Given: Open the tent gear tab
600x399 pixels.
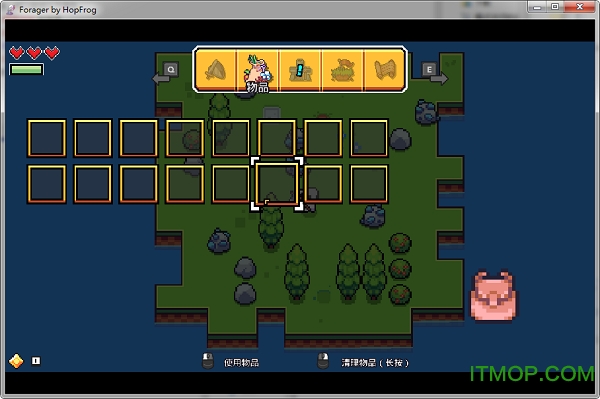Looking at the screenshot, I should pos(216,70).
